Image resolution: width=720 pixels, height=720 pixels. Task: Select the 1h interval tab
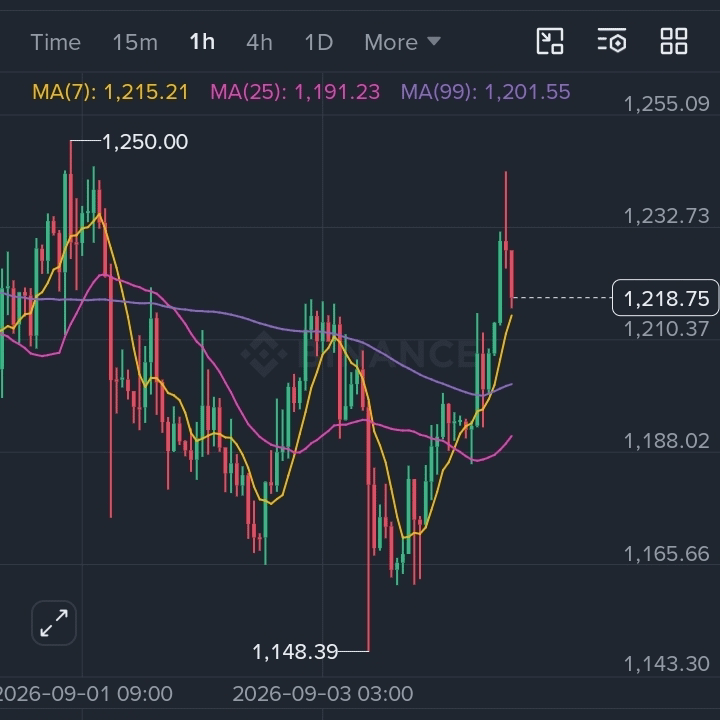pos(202,42)
